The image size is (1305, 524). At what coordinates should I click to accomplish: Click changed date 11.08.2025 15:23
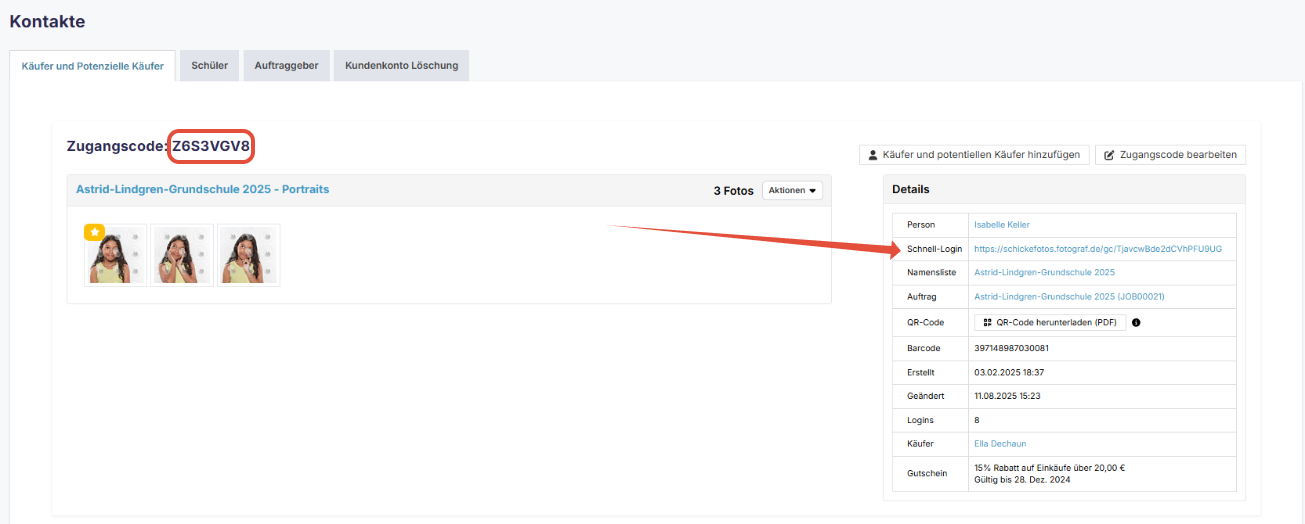pos(1008,396)
